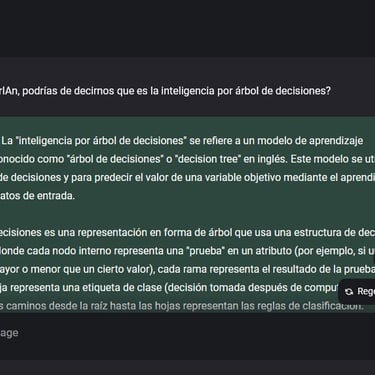Click the circular arrows regenerate icon

point(349,292)
